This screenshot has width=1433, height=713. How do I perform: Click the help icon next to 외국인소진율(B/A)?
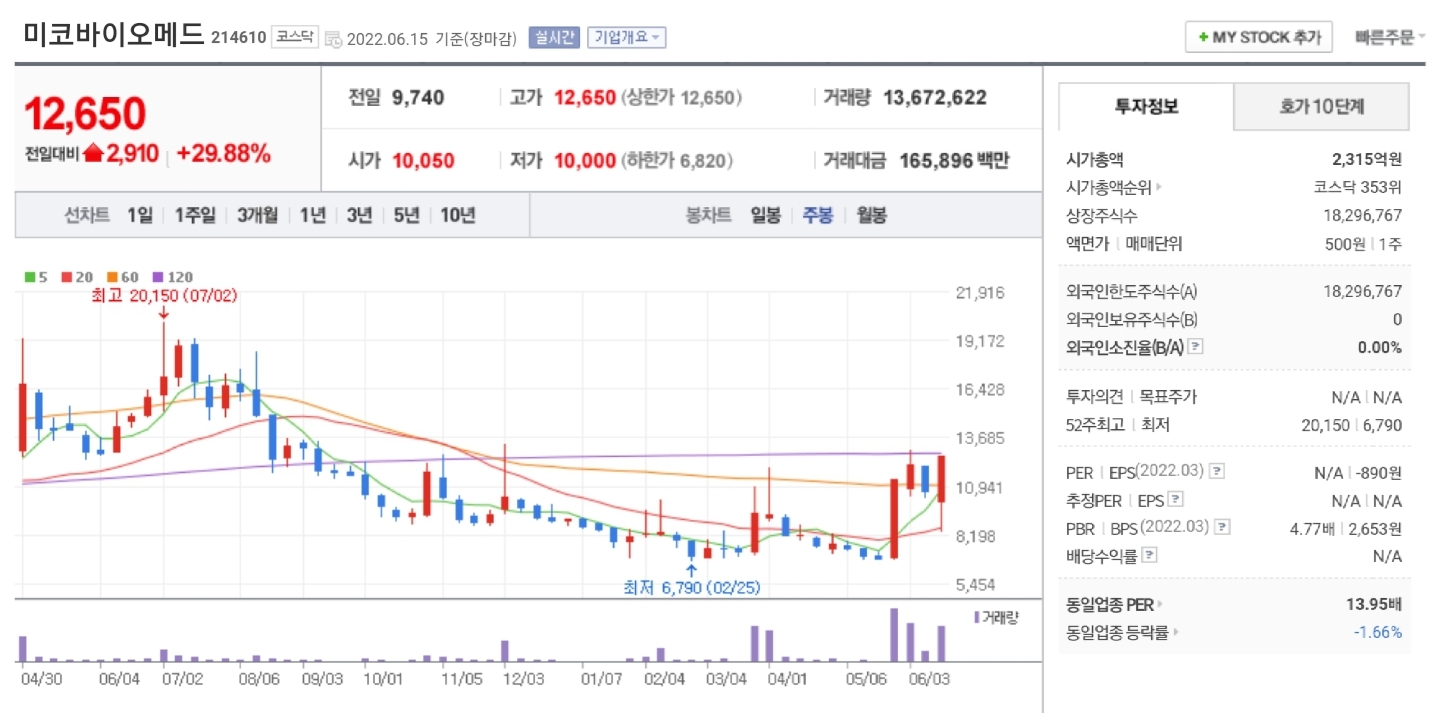click(1196, 347)
